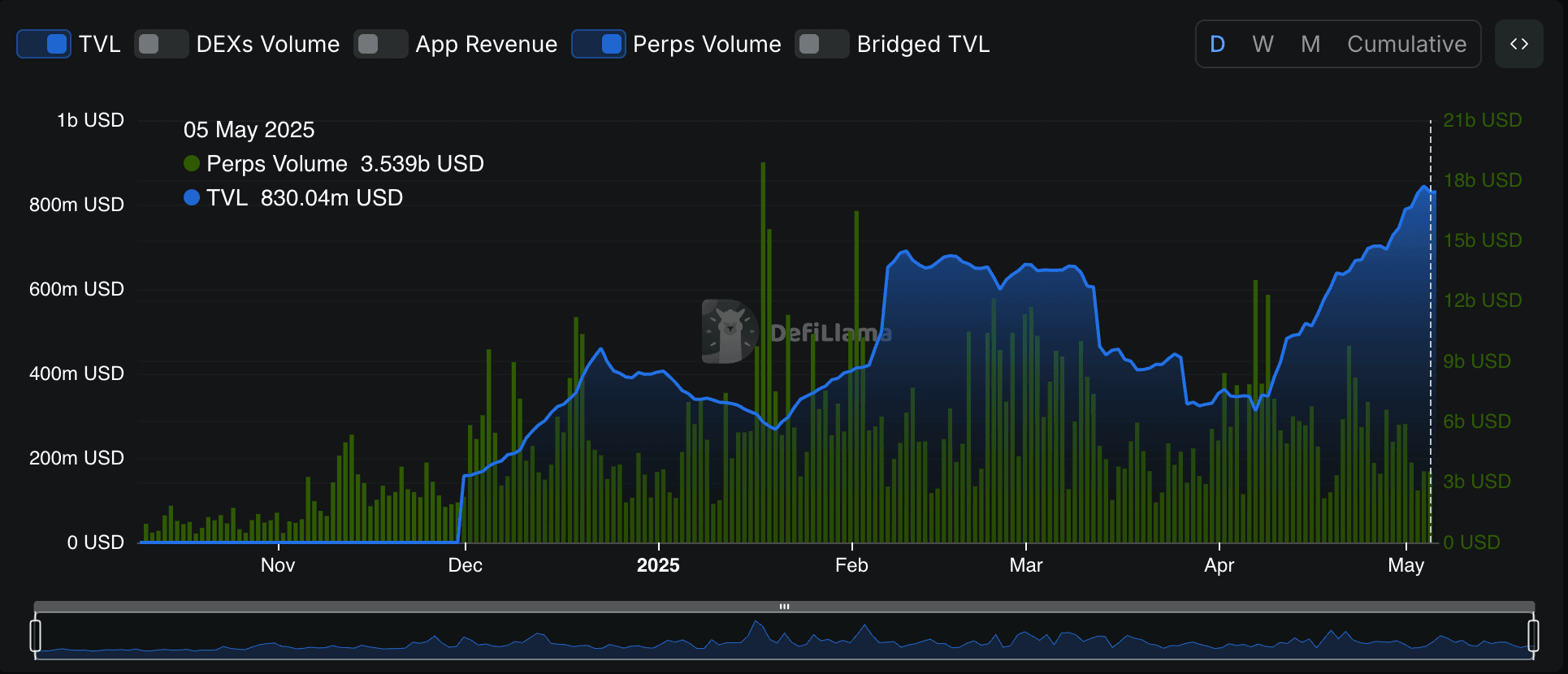1568x674 pixels.
Task: Click the embed code icon button
Action: coord(1518,44)
